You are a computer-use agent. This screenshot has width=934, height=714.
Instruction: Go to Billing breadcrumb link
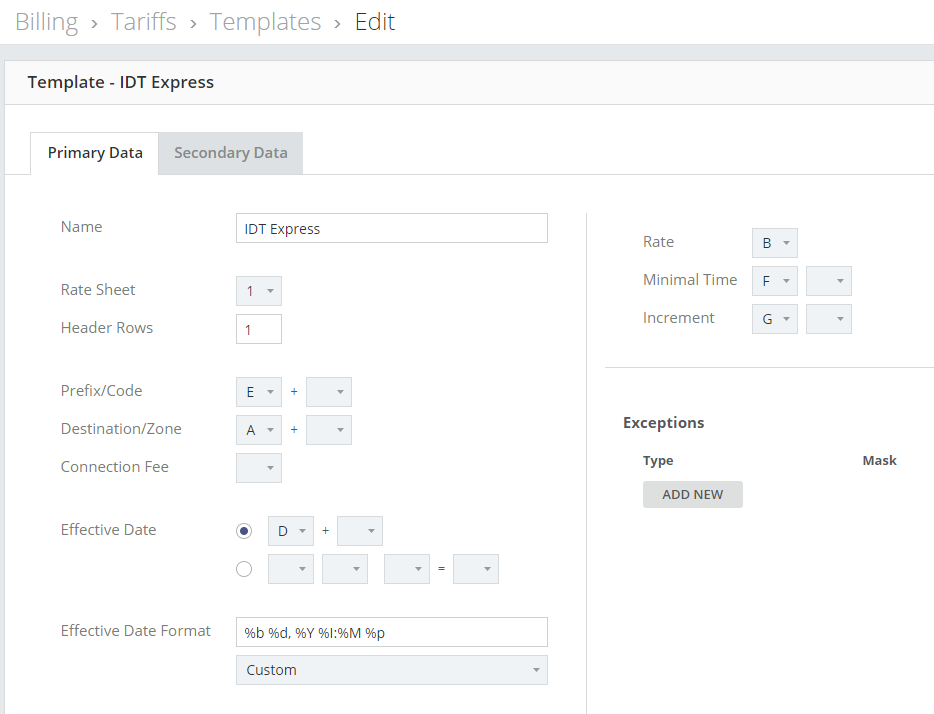[x=46, y=22]
